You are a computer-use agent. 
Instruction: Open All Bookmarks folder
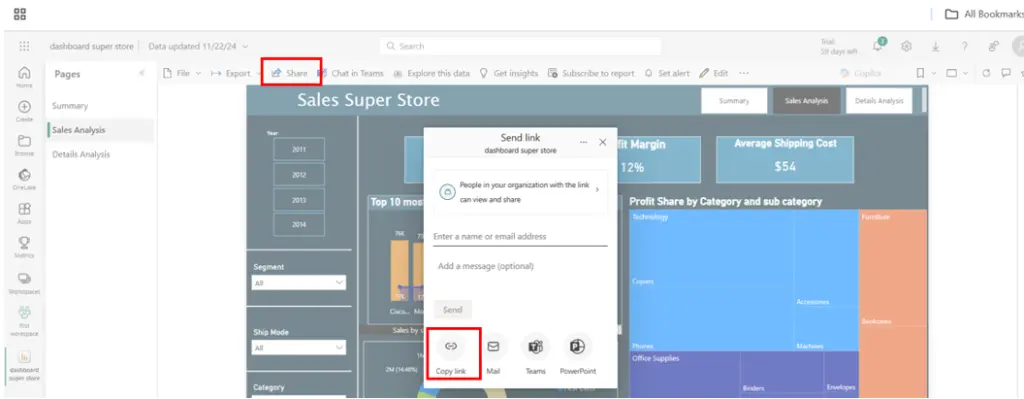click(984, 14)
